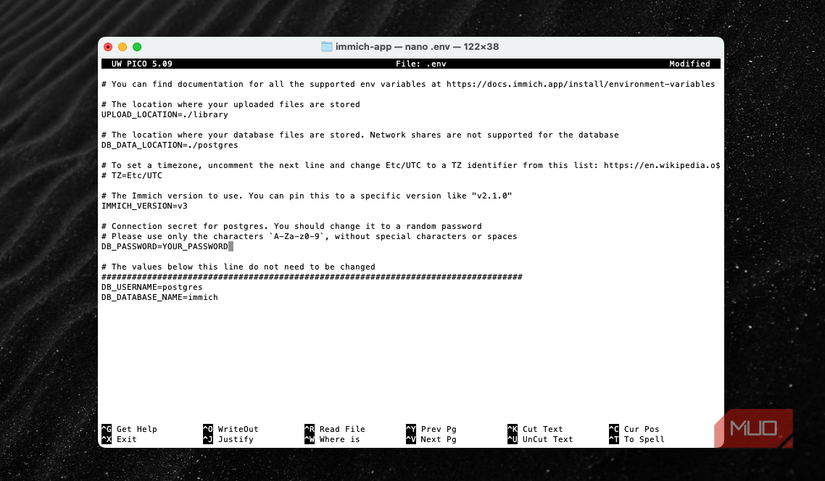825x481 pixels.
Task: Click the ^V Next Pg shortcut
Action: [431, 439]
